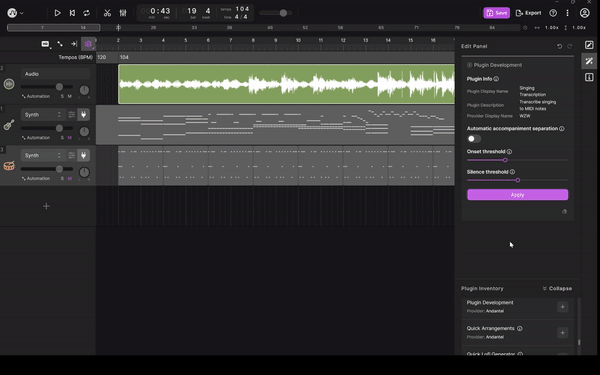600x375 pixels.
Task: Open the magic wand plugins sidebar tab
Action: [x=589, y=61]
